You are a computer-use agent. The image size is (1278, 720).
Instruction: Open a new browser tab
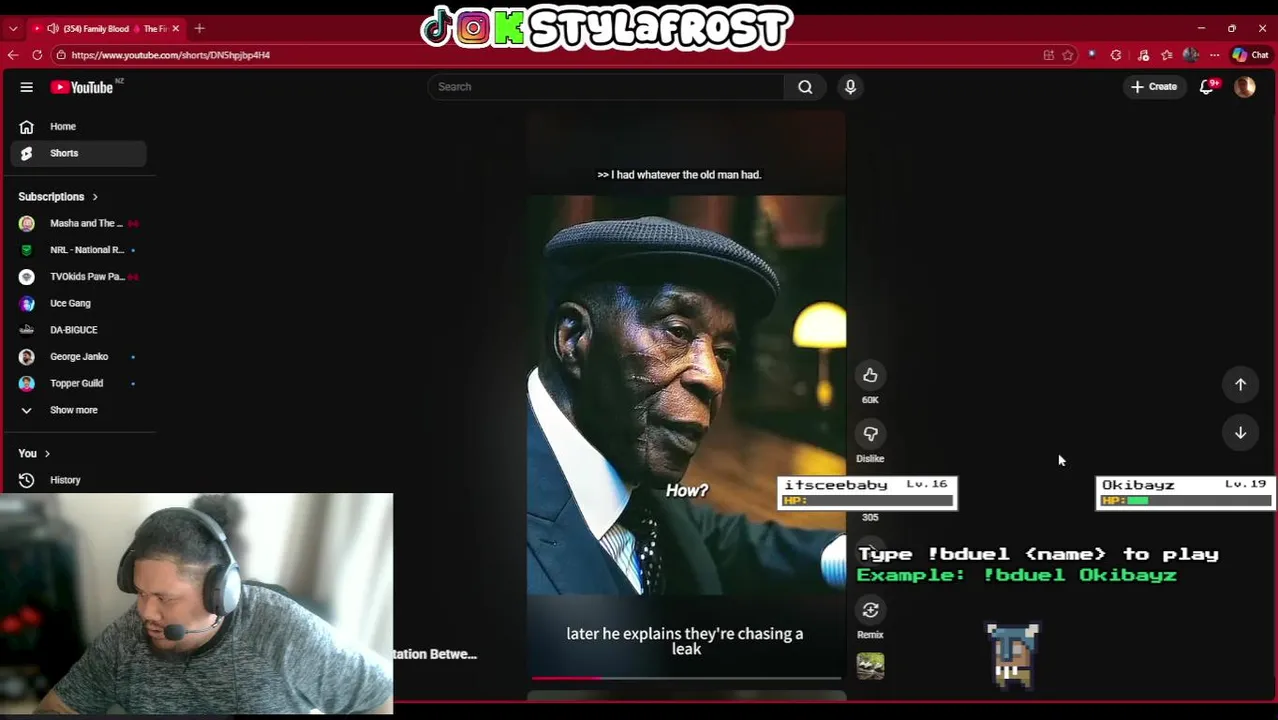199,29
